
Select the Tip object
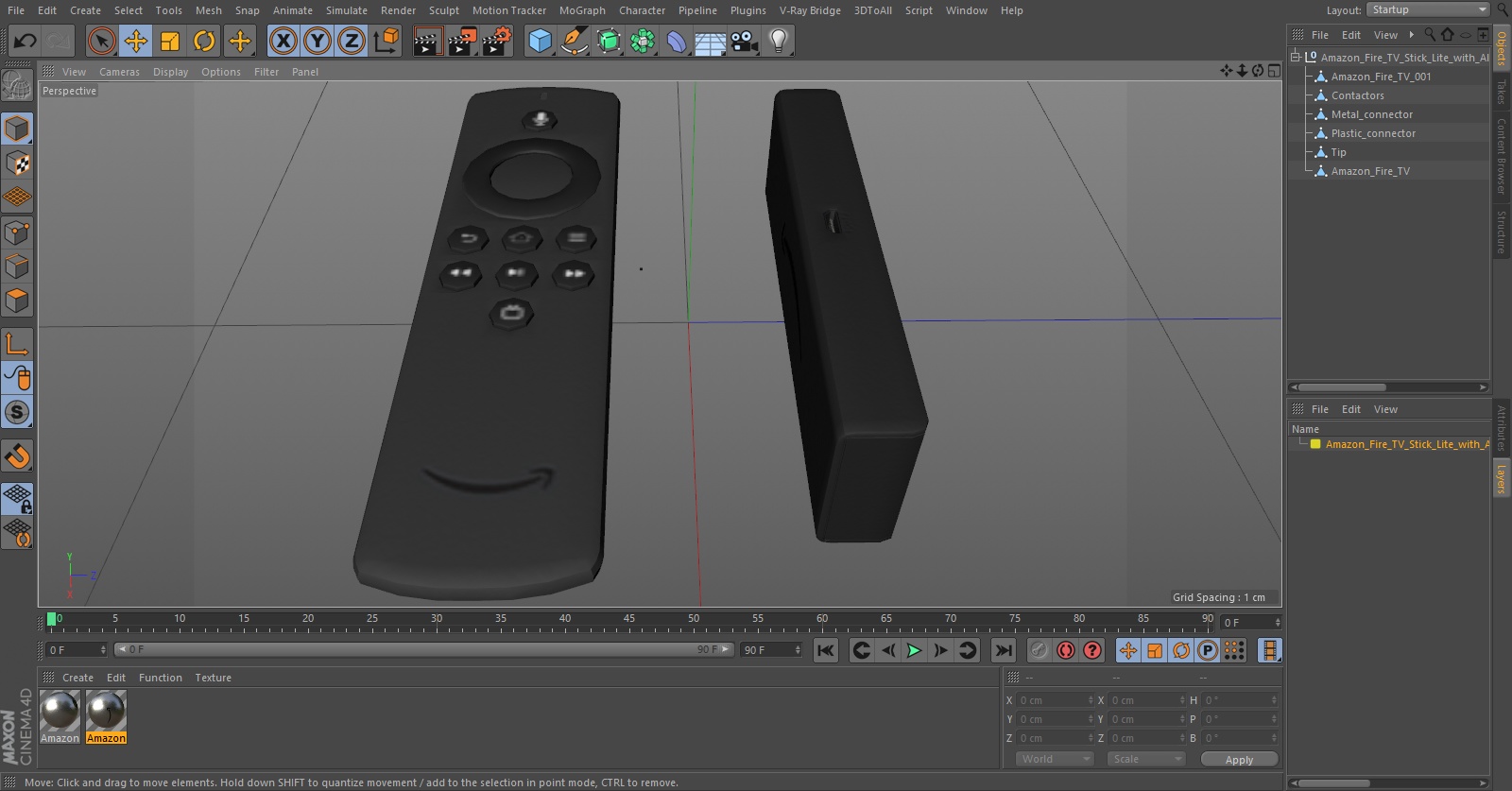[x=1338, y=152]
